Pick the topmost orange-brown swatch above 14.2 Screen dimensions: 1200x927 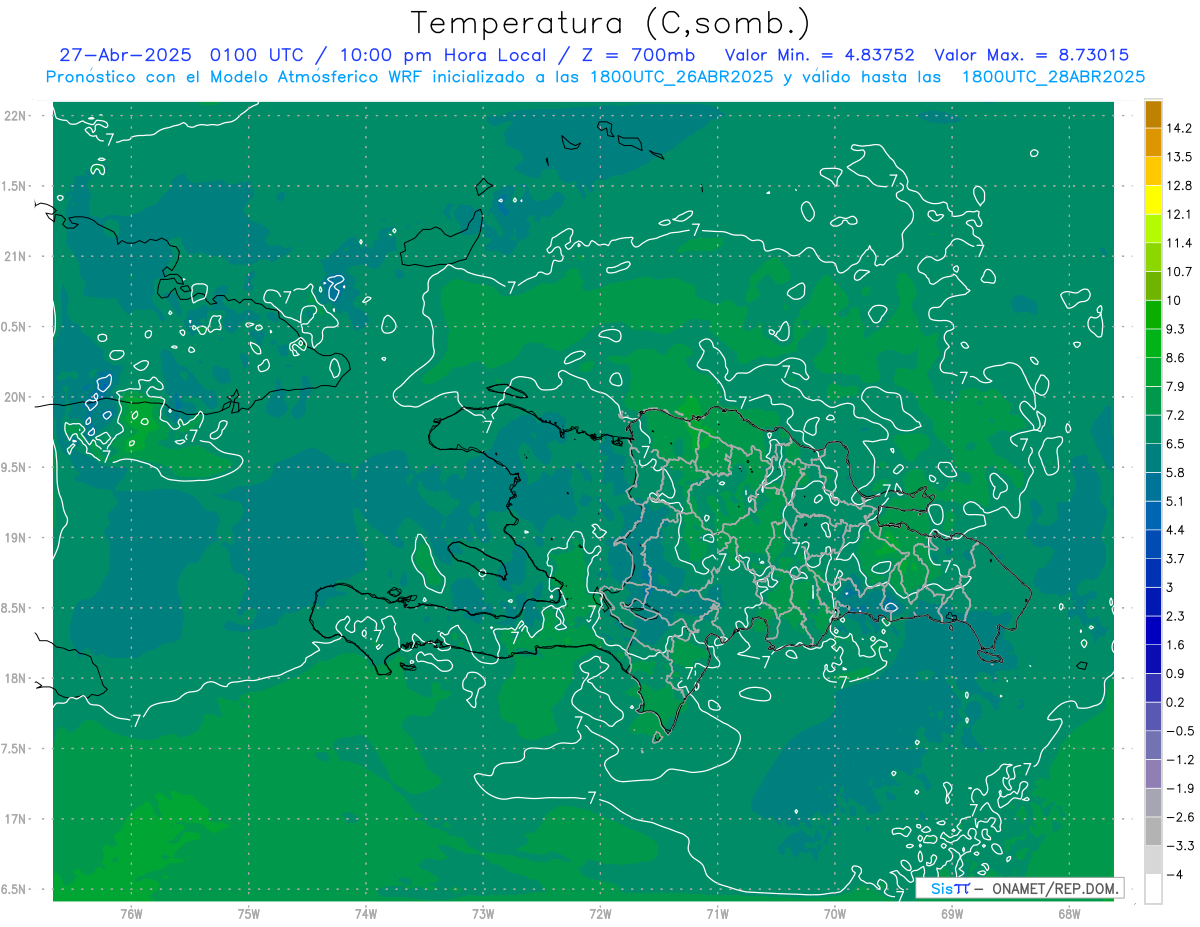(x=1153, y=114)
